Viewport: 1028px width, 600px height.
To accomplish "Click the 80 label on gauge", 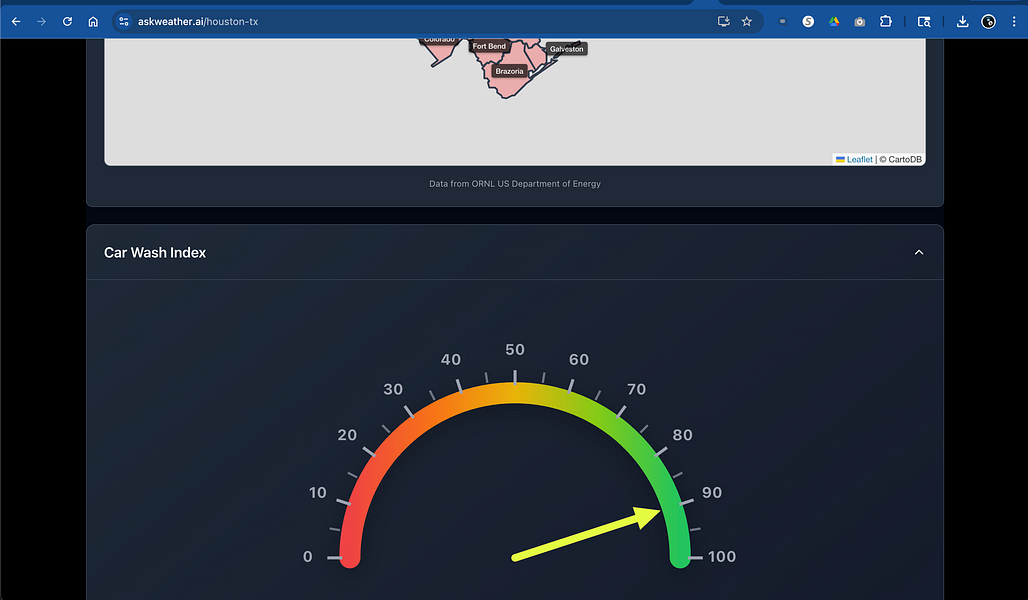I will click(x=682, y=435).
